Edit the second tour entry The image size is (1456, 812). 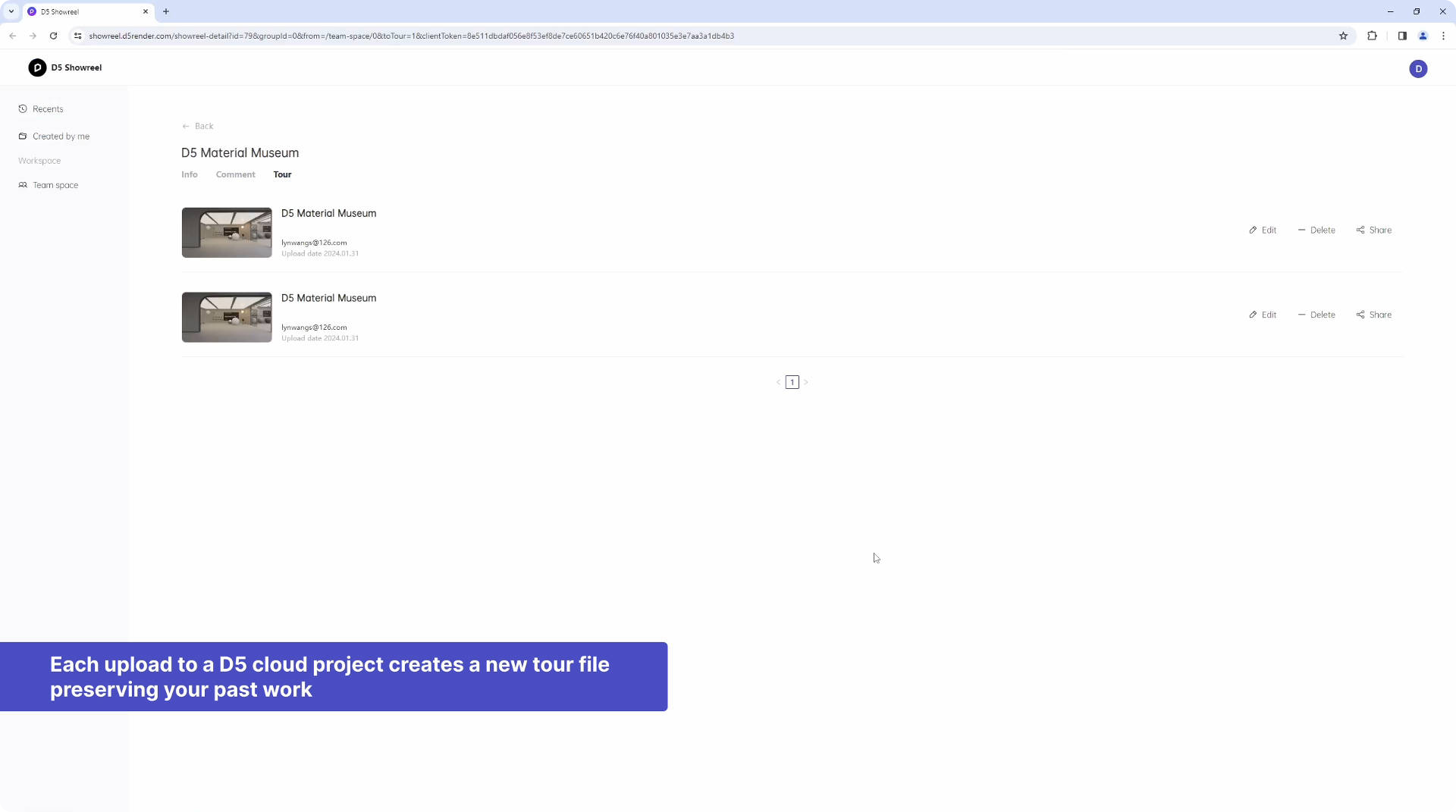pos(1263,315)
